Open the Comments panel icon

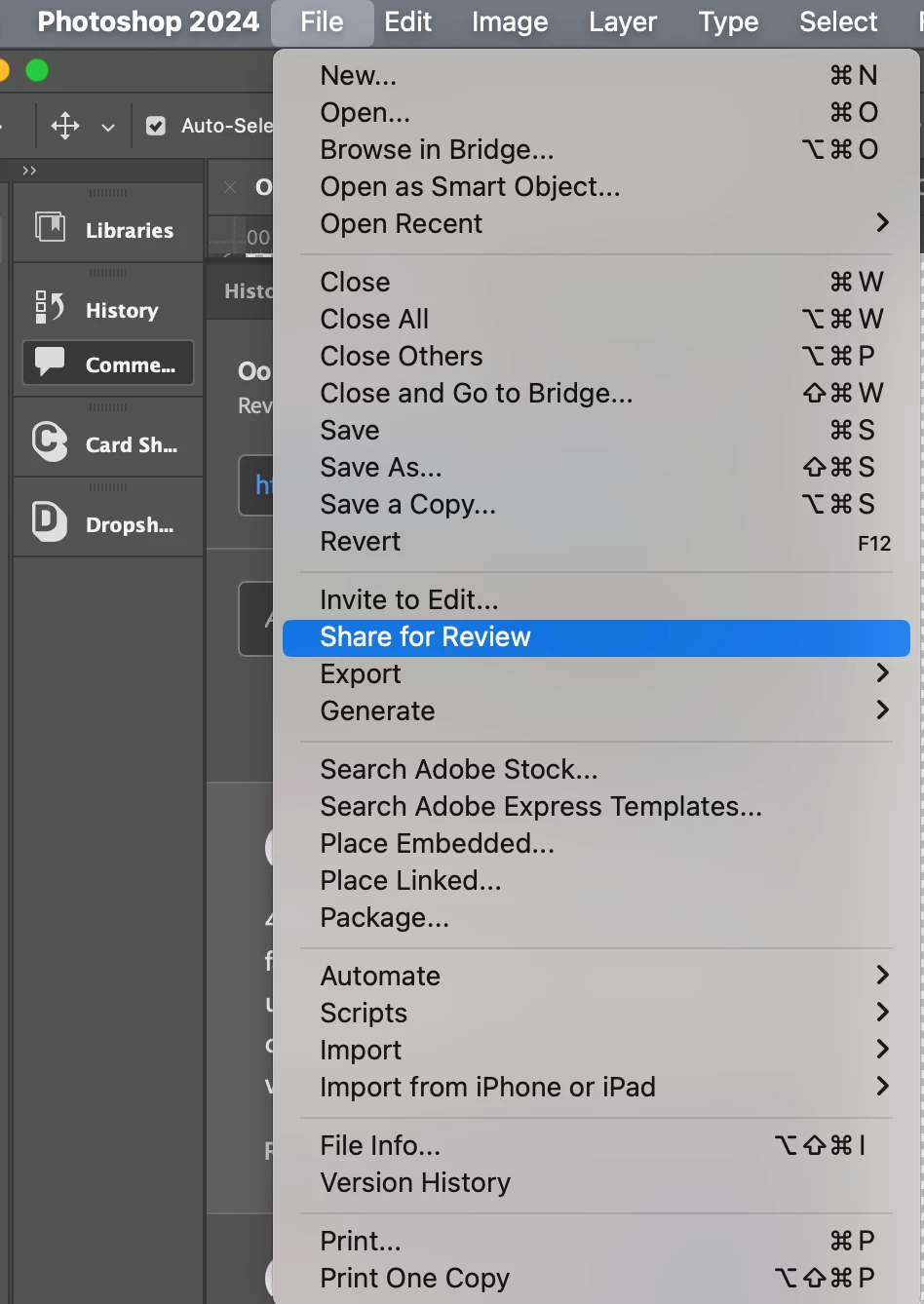(x=50, y=363)
